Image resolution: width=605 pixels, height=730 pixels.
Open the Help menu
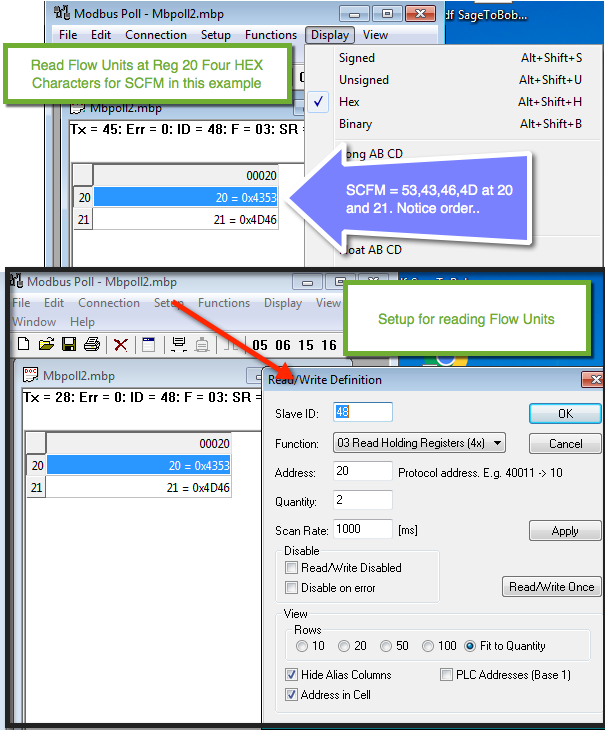(x=82, y=322)
